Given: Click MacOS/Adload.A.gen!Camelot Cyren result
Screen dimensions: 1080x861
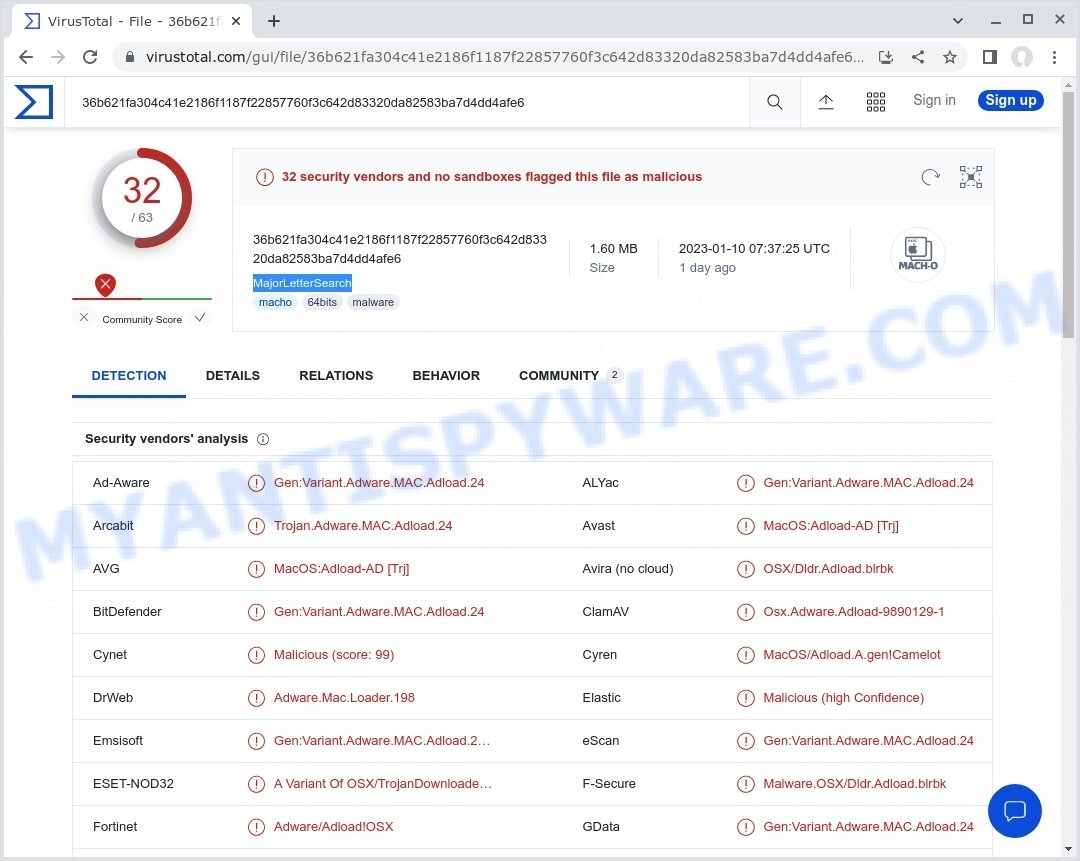Looking at the screenshot, I should (x=851, y=655).
